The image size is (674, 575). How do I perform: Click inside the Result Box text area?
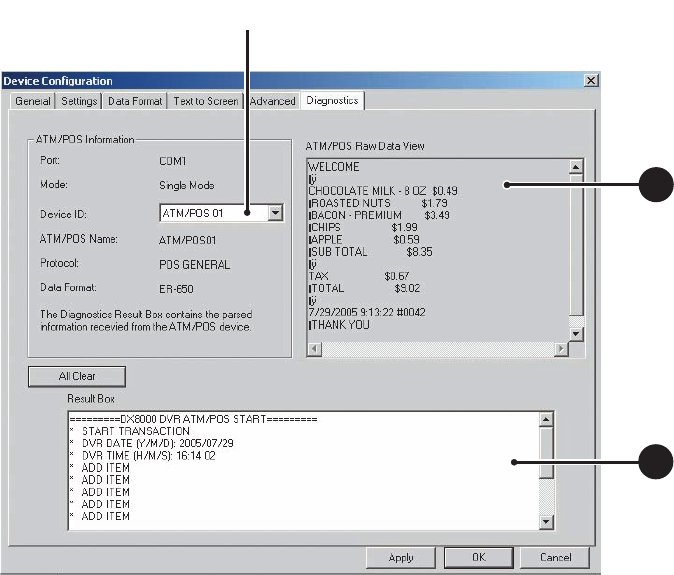(300, 470)
